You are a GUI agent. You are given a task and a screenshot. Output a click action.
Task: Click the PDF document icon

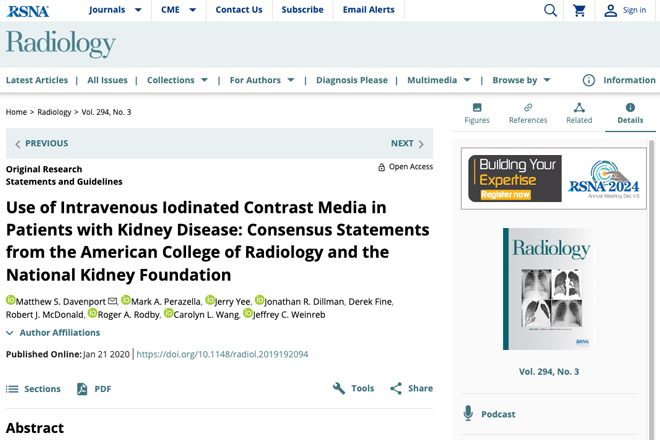[82, 389]
